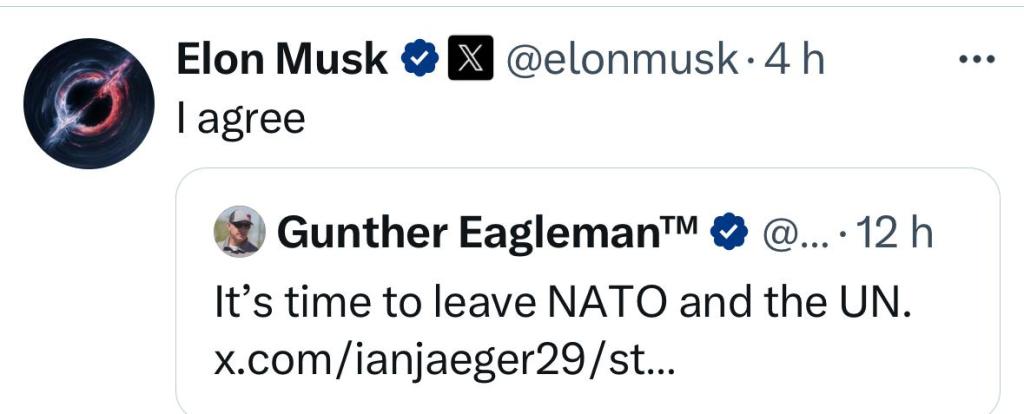Click the @elonmusk handle
Viewport: 1024px width, 414px height.
pyautogui.click(x=620, y=61)
